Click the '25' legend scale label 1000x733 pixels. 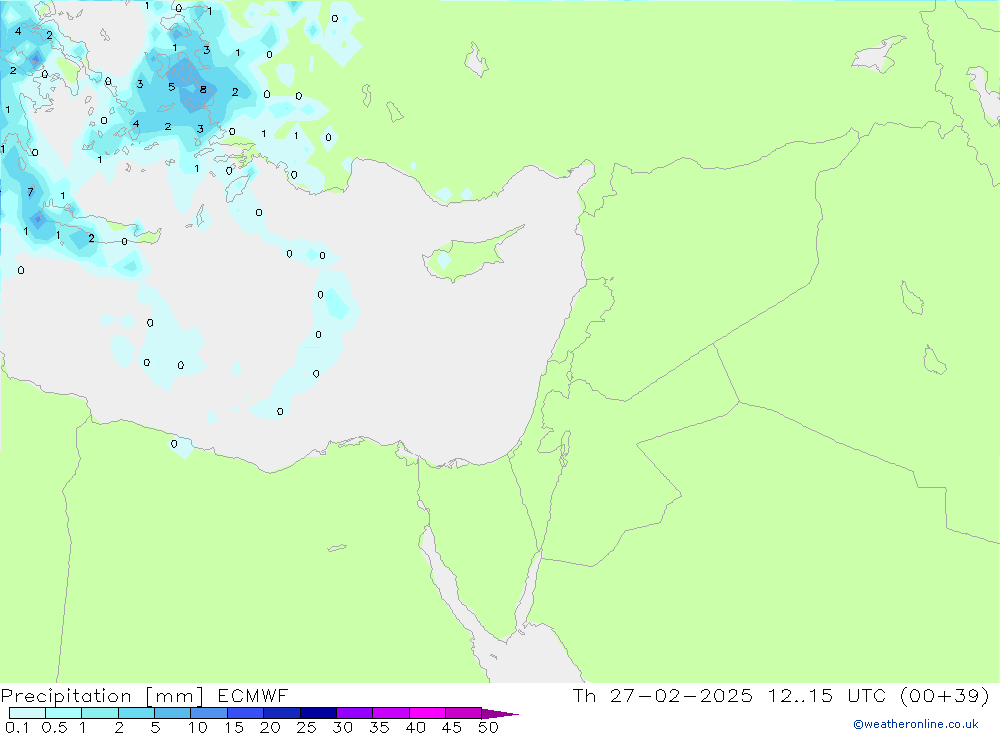click(x=307, y=727)
